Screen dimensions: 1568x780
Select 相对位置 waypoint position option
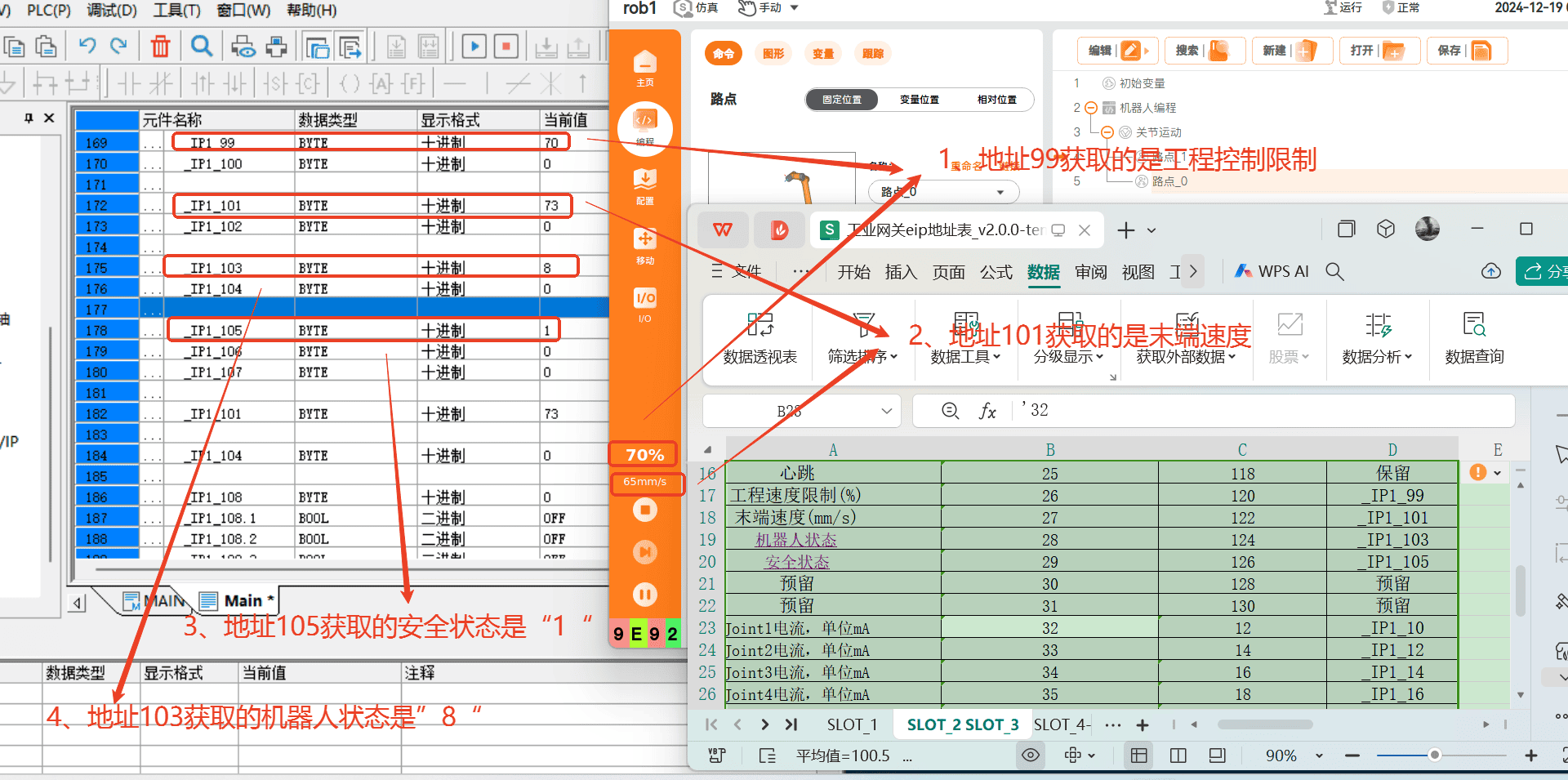(996, 100)
